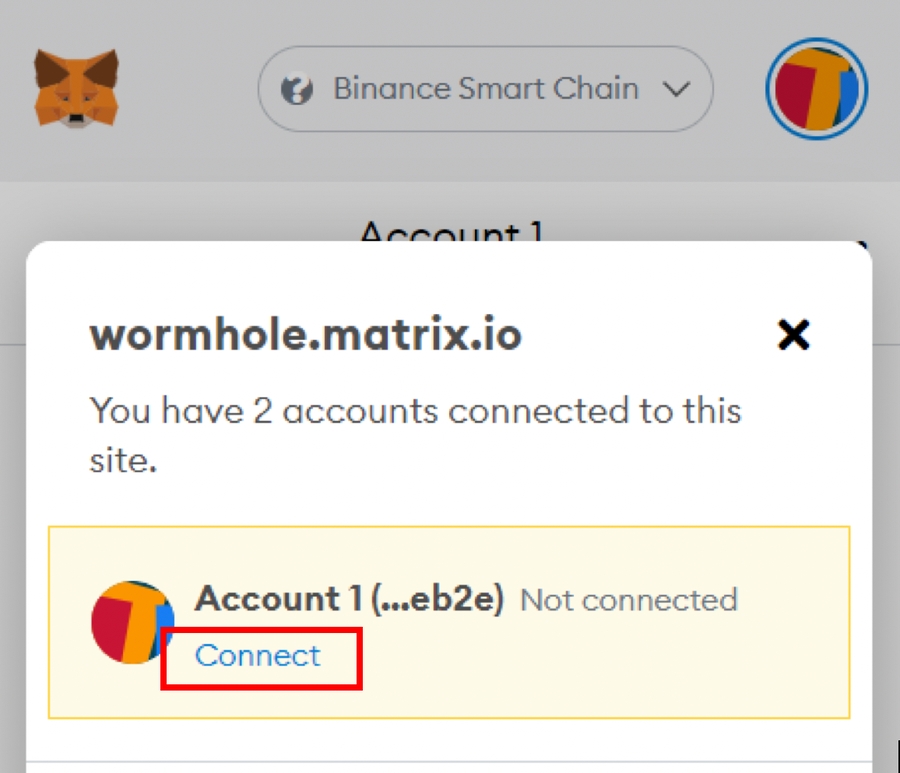Open the Binance Smart Chain network selector
Screen dimensions: 900x773
tap(485, 89)
